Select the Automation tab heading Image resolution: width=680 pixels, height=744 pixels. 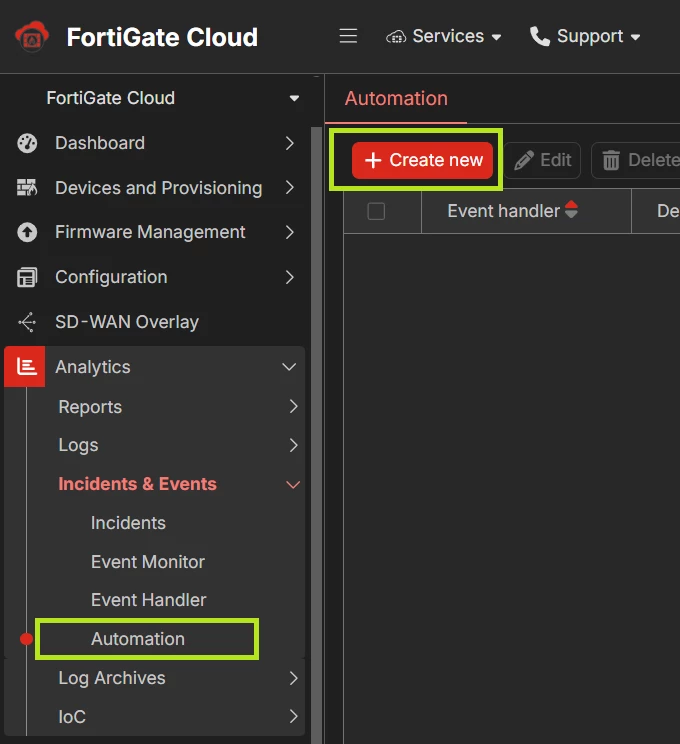click(x=396, y=99)
